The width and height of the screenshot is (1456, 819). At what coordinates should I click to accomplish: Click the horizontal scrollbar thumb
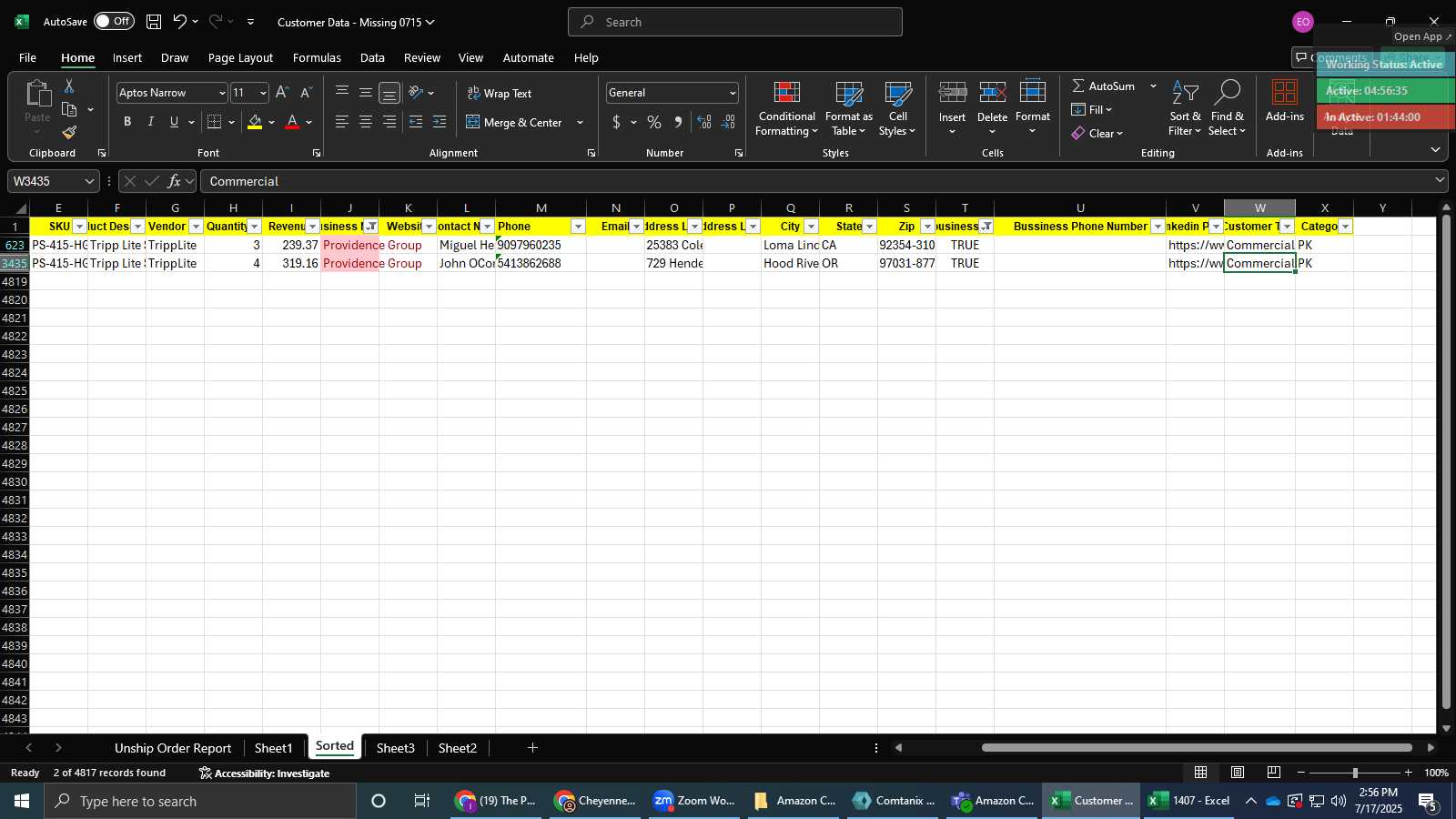coord(1197,748)
